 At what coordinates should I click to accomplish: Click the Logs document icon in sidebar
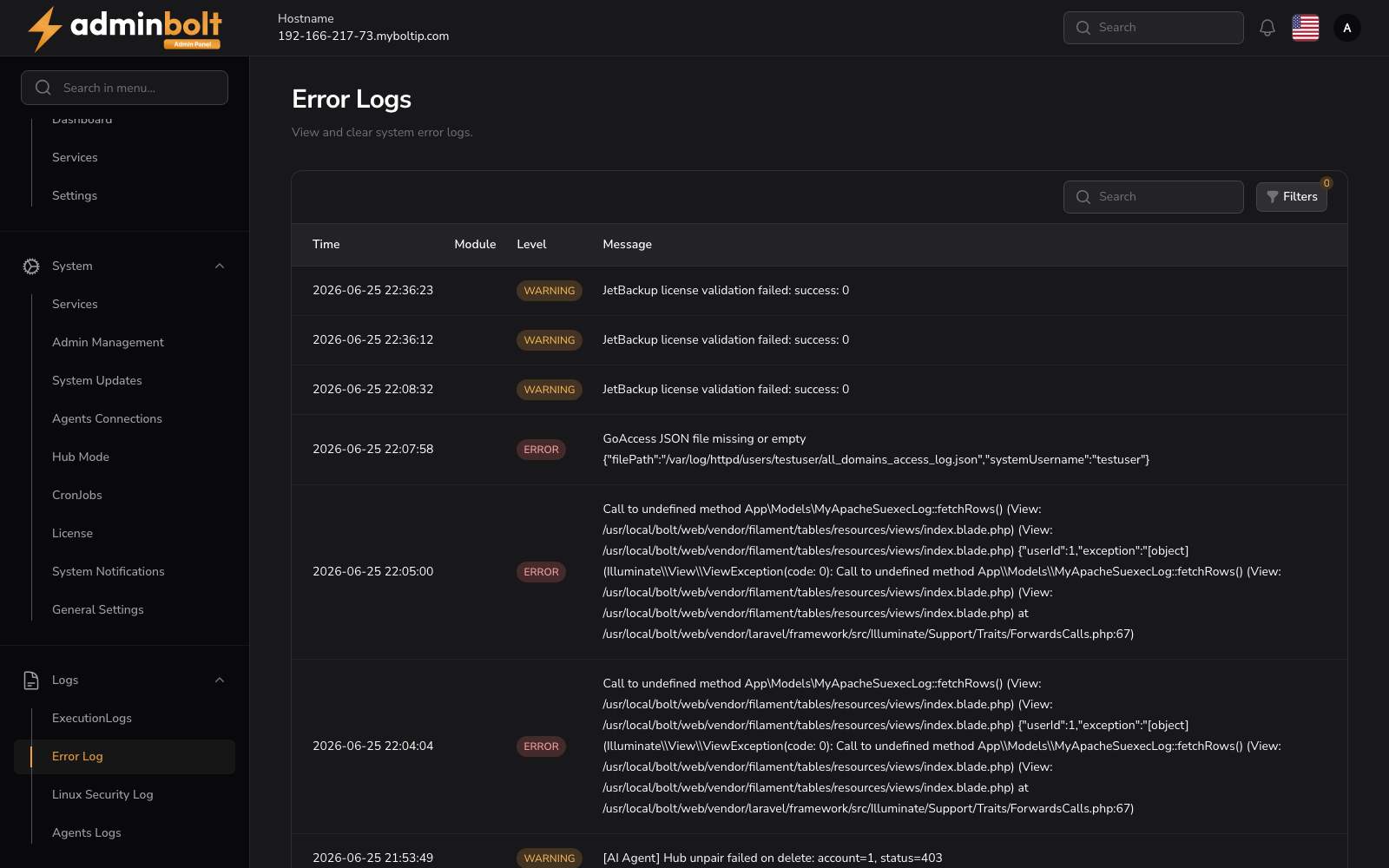pyautogui.click(x=31, y=681)
